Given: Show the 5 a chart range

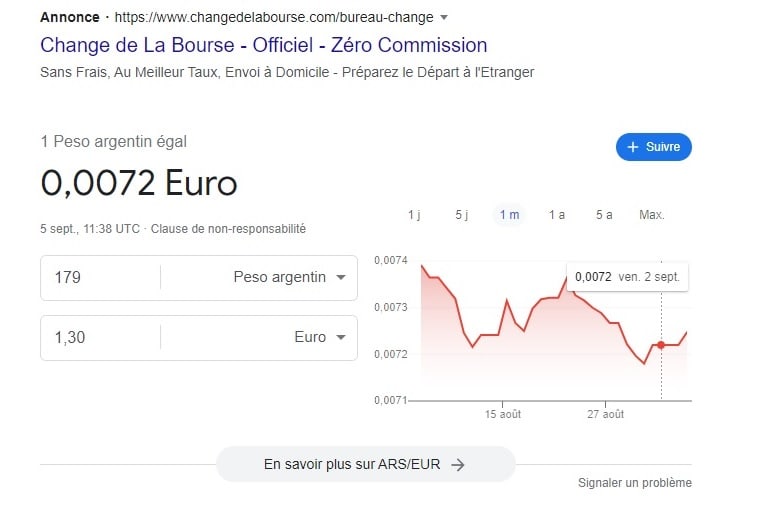Looking at the screenshot, I should (x=604, y=215).
